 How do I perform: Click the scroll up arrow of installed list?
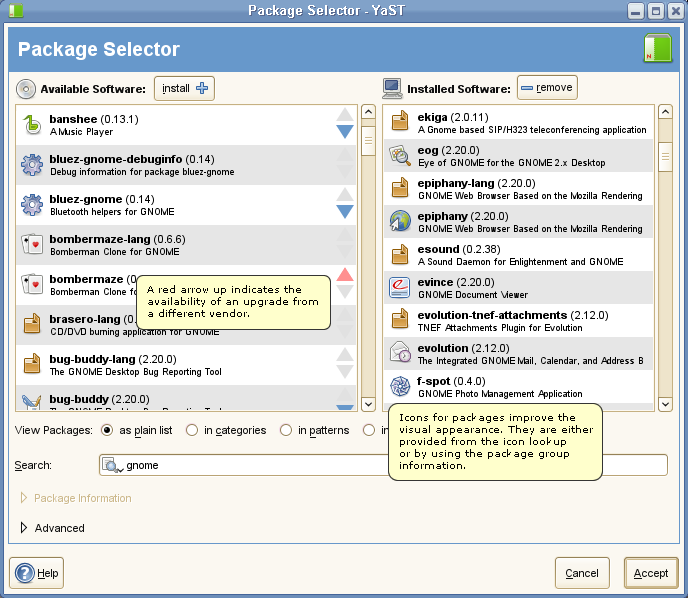(x=666, y=112)
